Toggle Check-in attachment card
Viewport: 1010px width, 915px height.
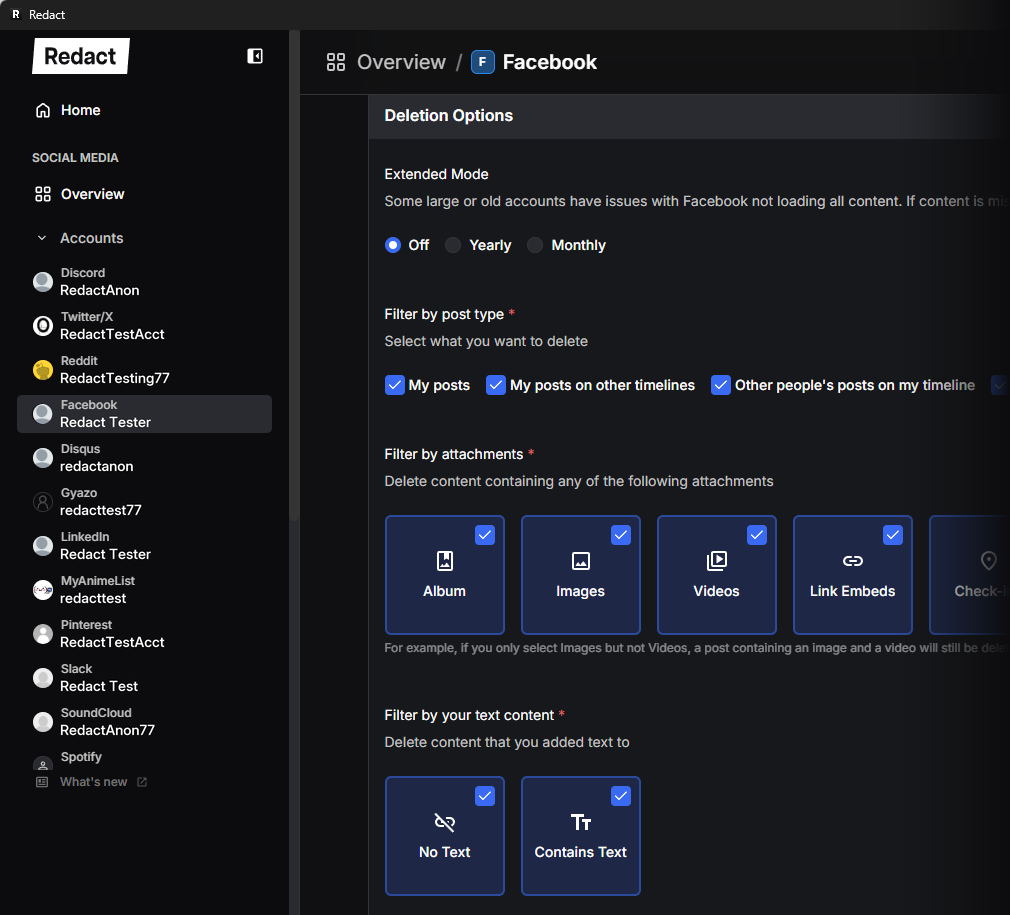(x=970, y=575)
